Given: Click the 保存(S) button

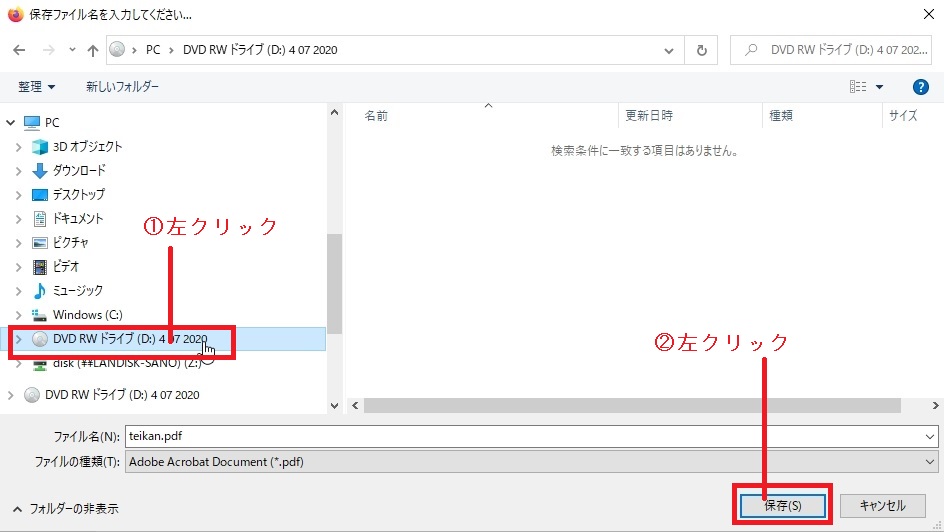Looking at the screenshot, I should coord(782,505).
